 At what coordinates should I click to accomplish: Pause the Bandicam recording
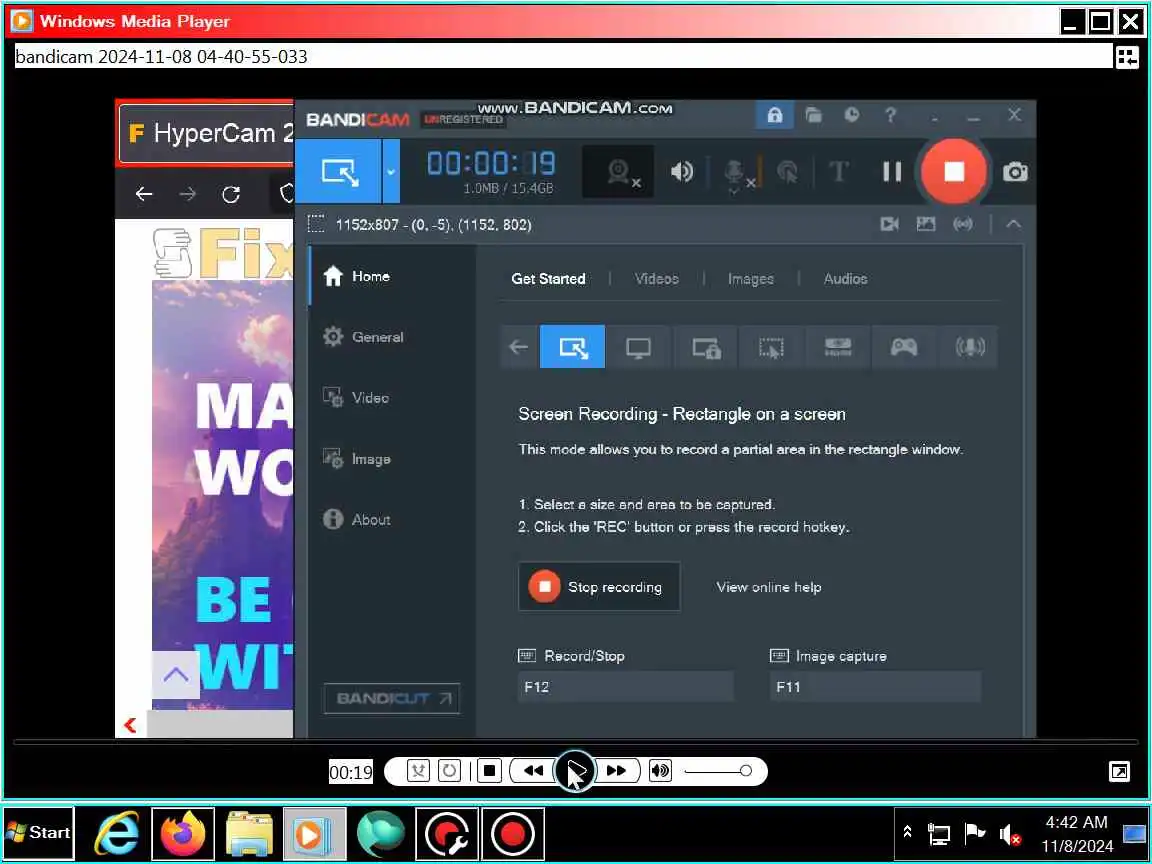pyautogui.click(x=892, y=172)
